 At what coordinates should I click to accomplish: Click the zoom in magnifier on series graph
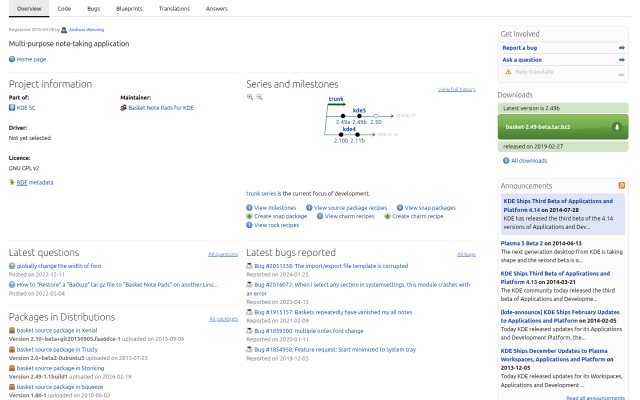pyautogui.click(x=250, y=97)
